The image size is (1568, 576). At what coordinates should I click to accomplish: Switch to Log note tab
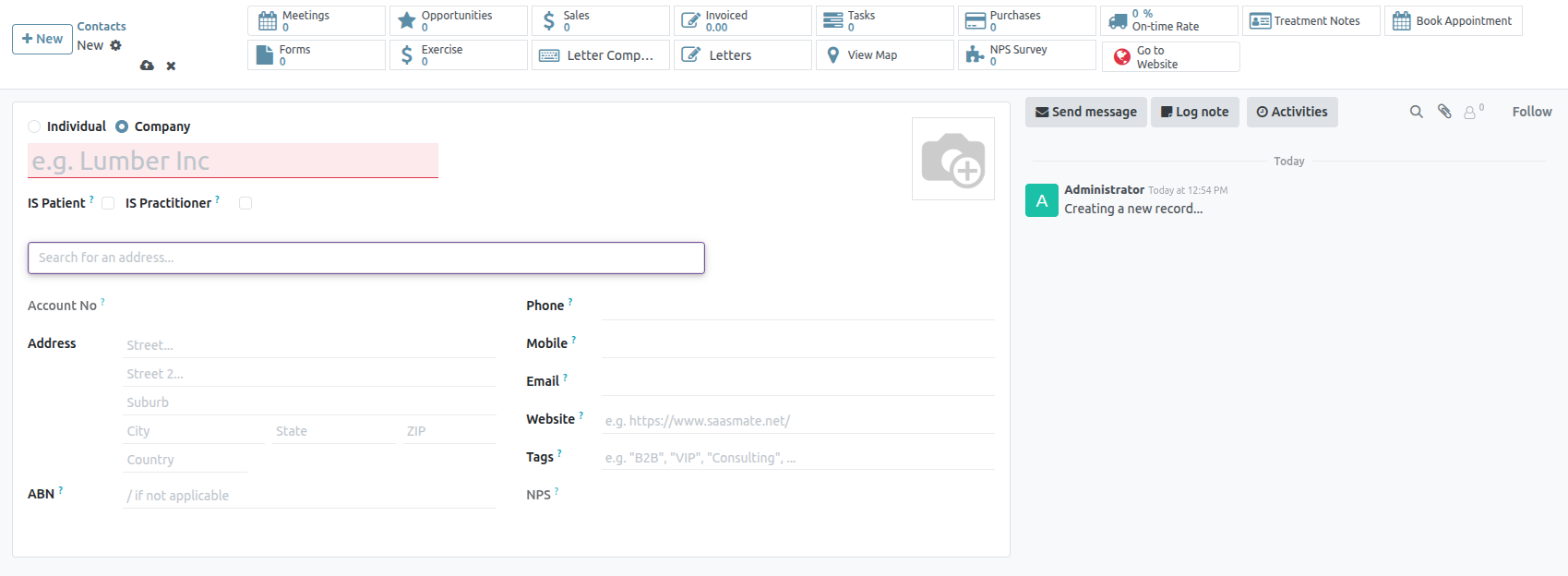(1194, 112)
